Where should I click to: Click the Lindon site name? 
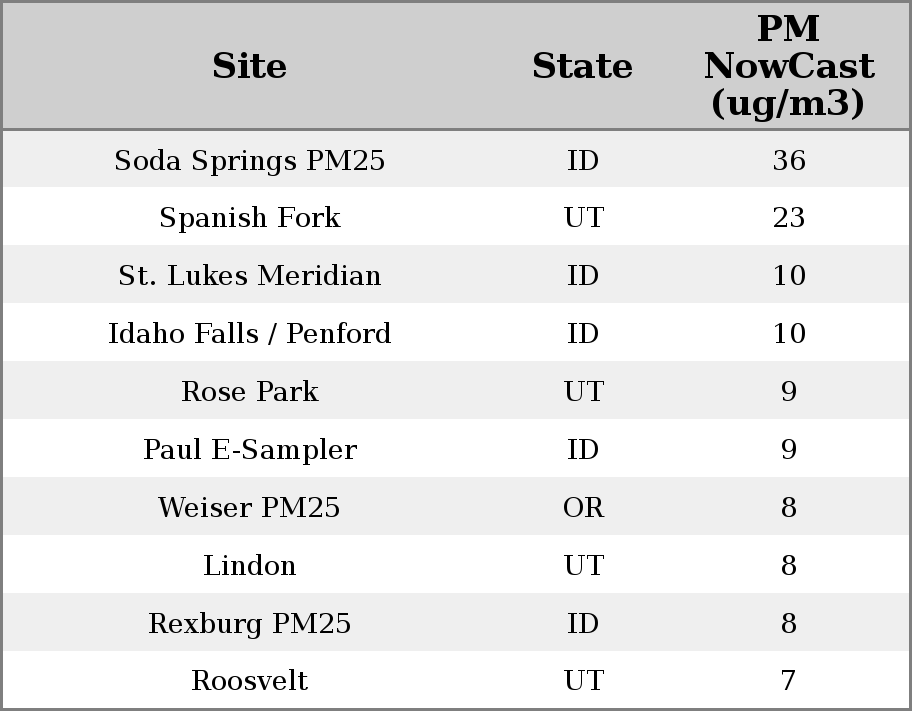249,566
